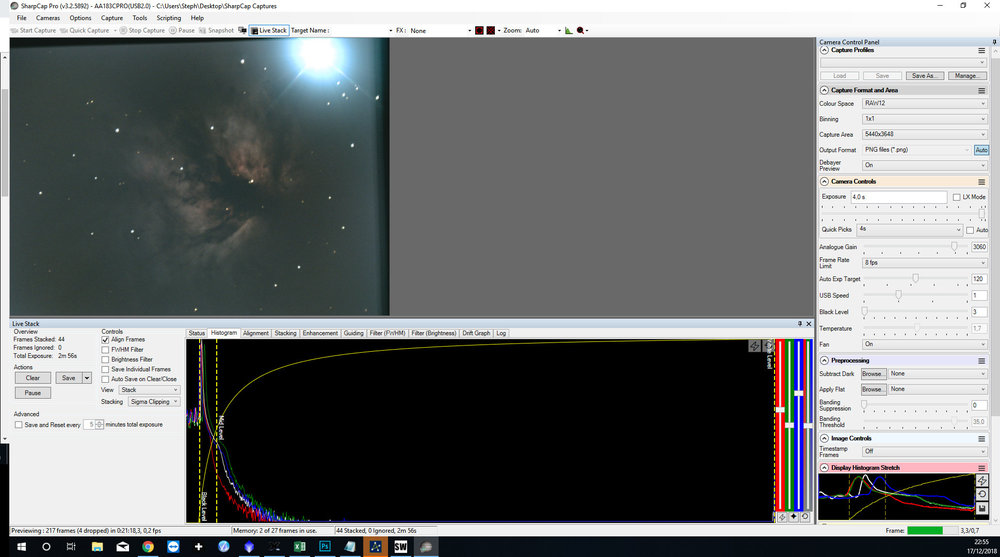This screenshot has height=557, width=1000.
Task: Enable the LX Mode checkbox
Action: 956,197
